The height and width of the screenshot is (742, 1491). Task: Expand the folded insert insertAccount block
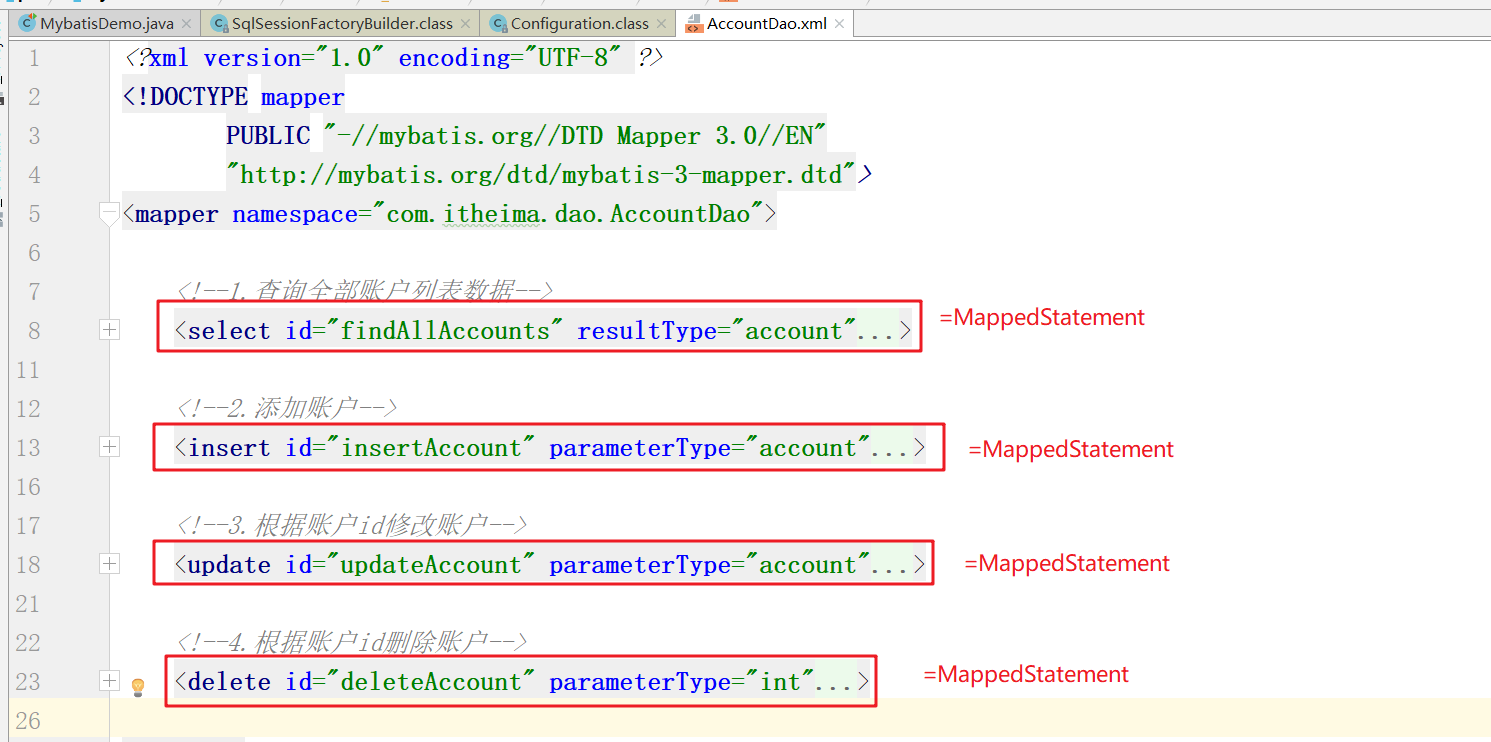109,447
